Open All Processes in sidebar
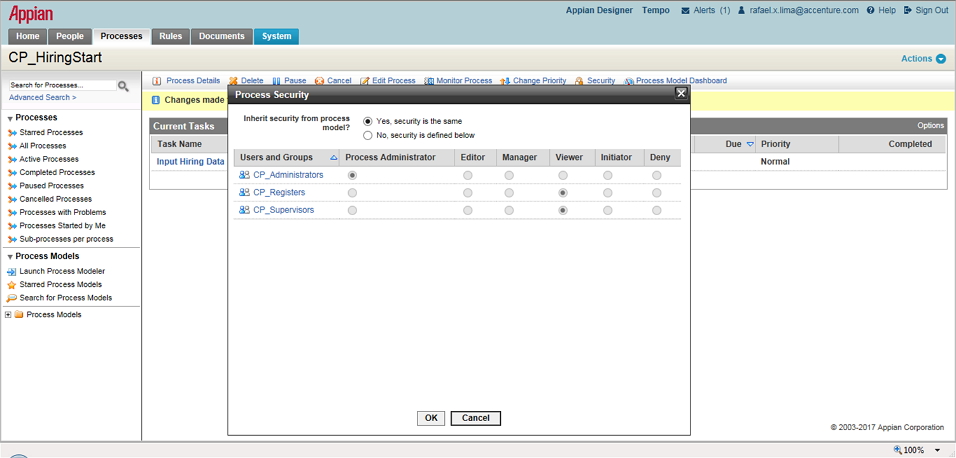This screenshot has width=956, height=458. (43, 146)
